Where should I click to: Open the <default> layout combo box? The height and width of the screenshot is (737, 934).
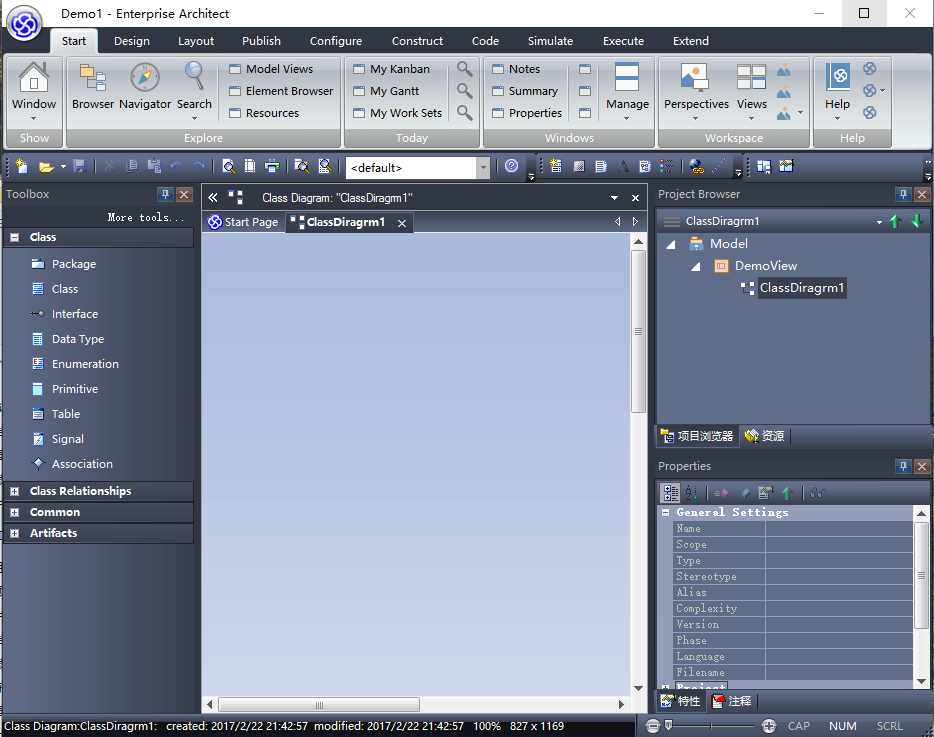tap(418, 168)
